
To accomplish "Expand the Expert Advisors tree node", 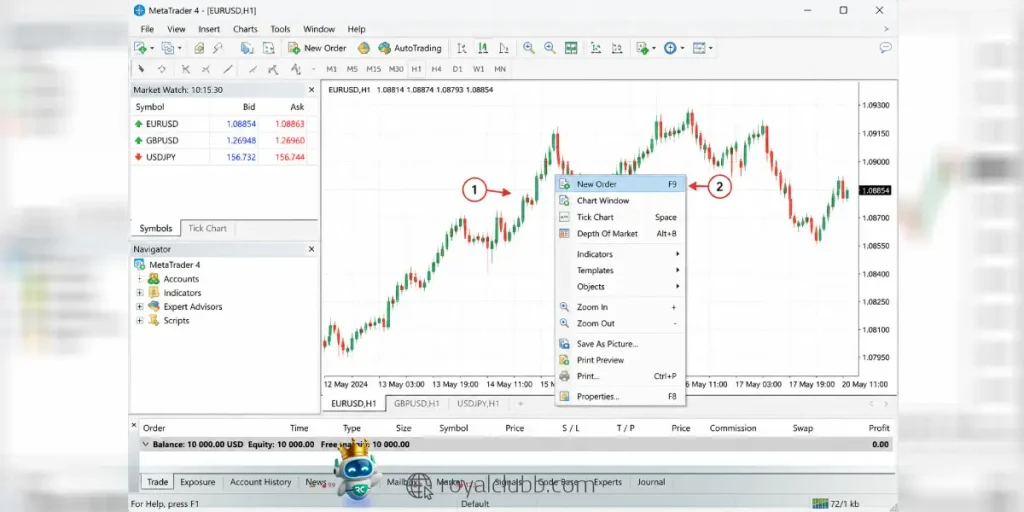I will click(139, 307).
